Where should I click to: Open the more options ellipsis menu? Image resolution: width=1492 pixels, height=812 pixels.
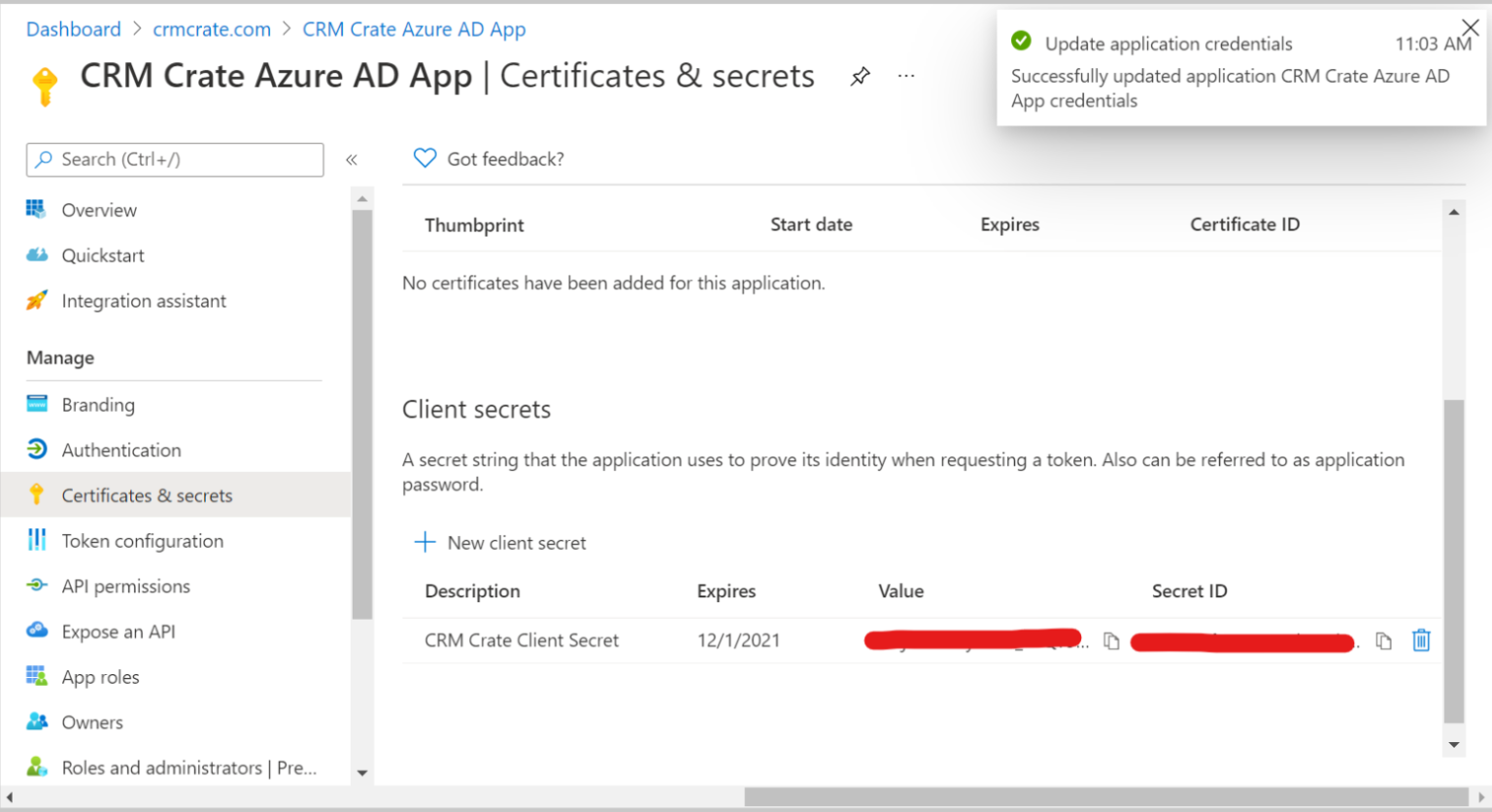[906, 76]
